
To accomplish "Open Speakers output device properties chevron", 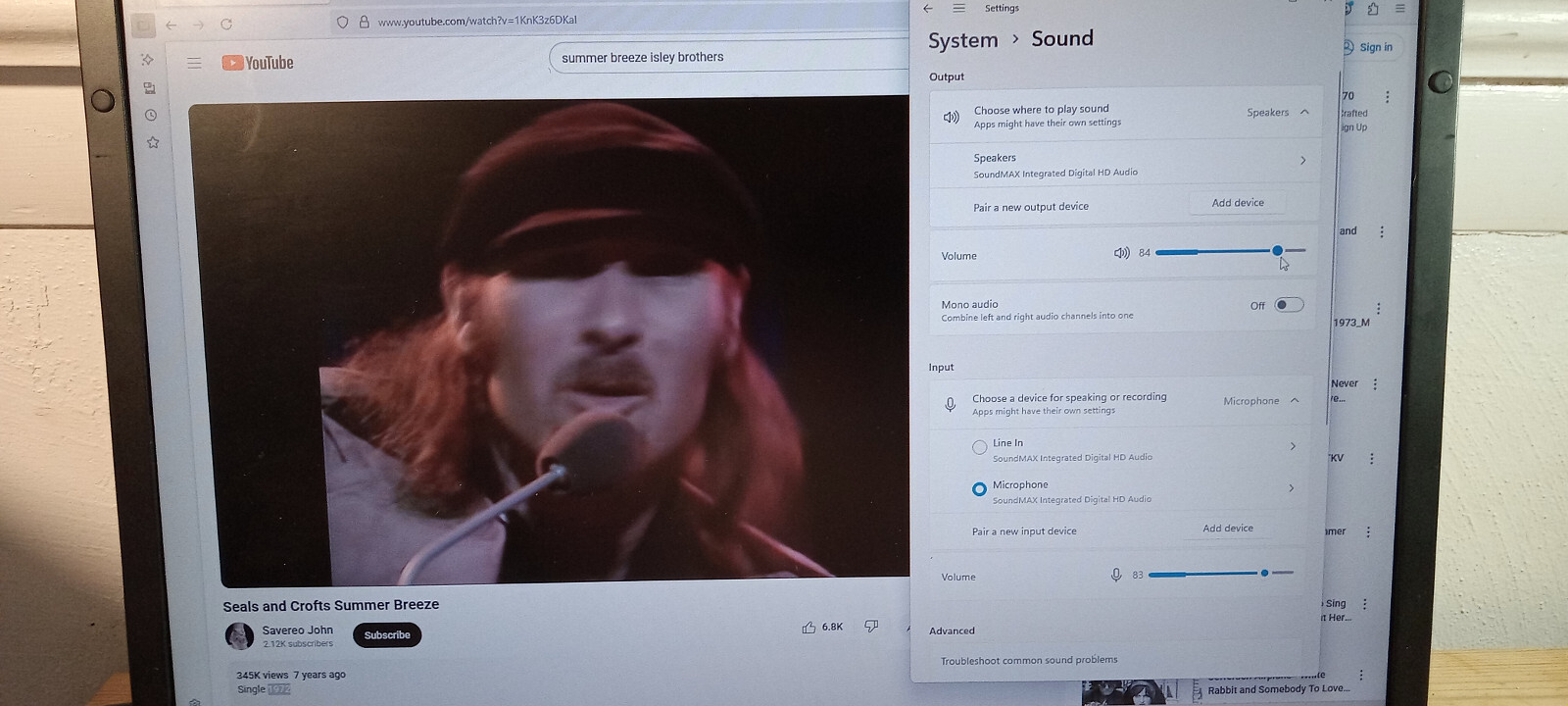I will tap(1302, 160).
